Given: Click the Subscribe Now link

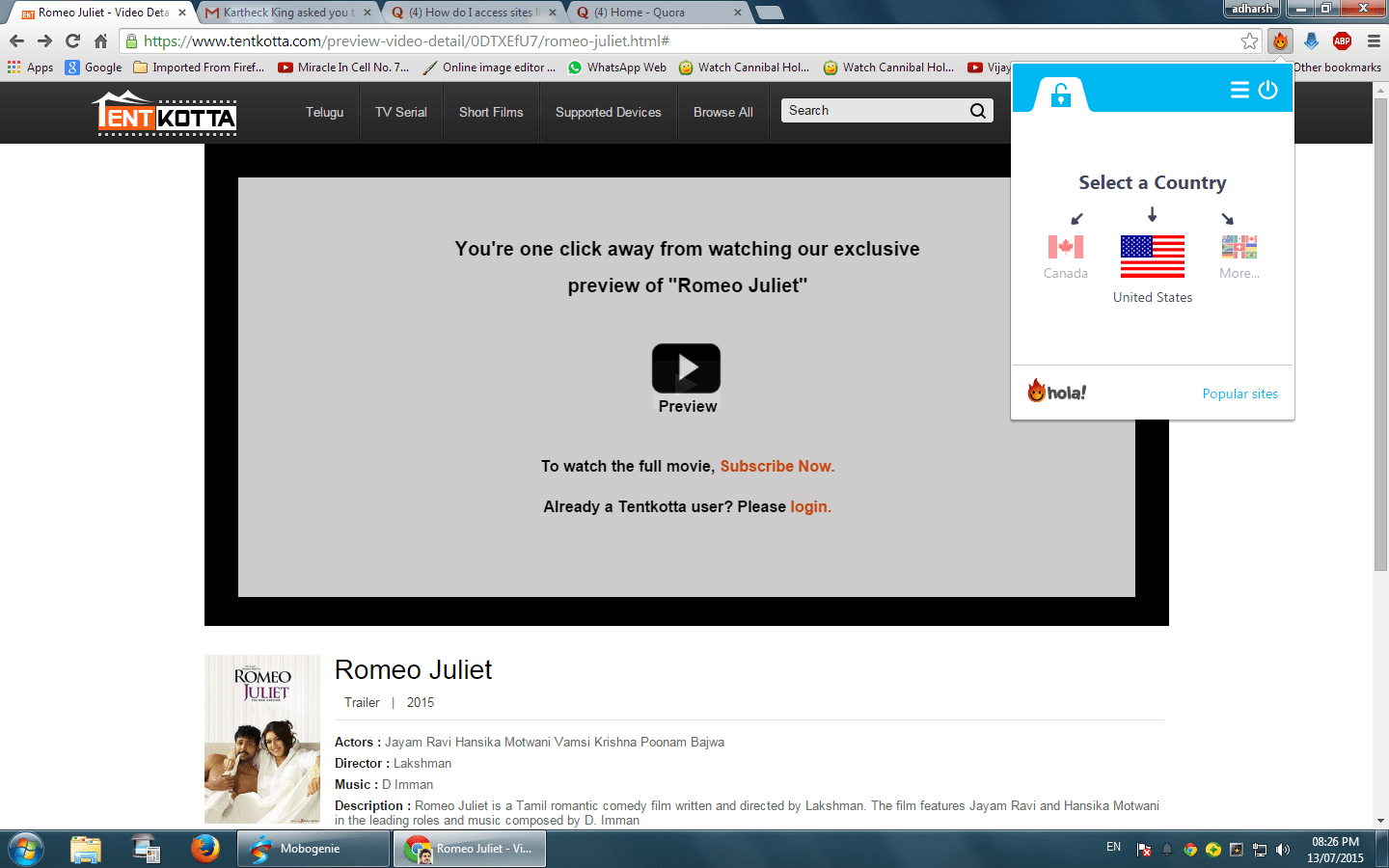Looking at the screenshot, I should [x=777, y=466].
